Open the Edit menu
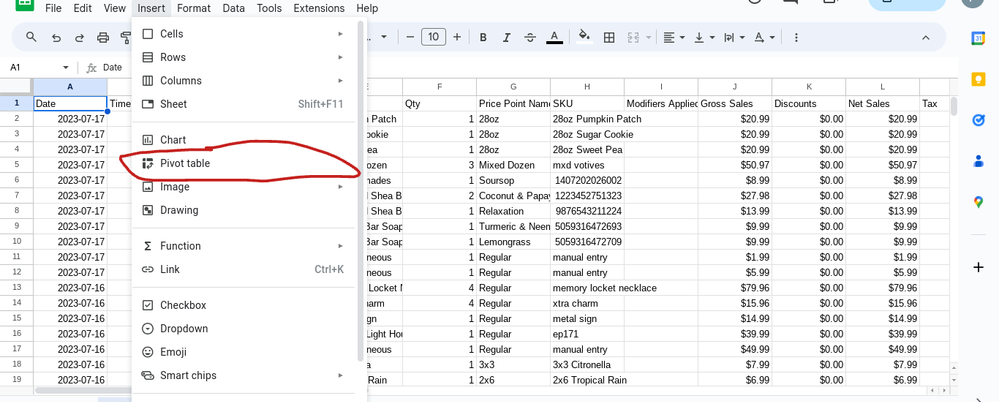The image size is (999, 402). [x=82, y=8]
